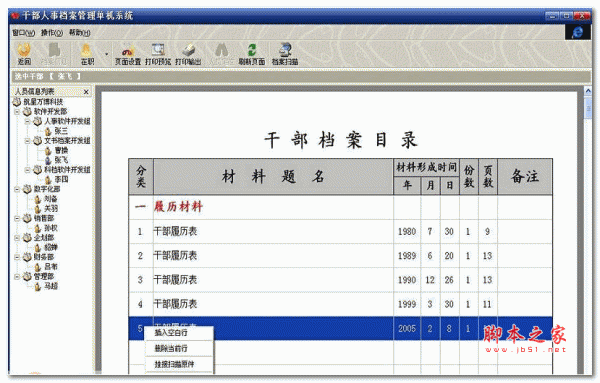This screenshot has height=383, width=600.
Task: Open 页面设置 (Page Setup) from toolbar
Action: coord(128,53)
